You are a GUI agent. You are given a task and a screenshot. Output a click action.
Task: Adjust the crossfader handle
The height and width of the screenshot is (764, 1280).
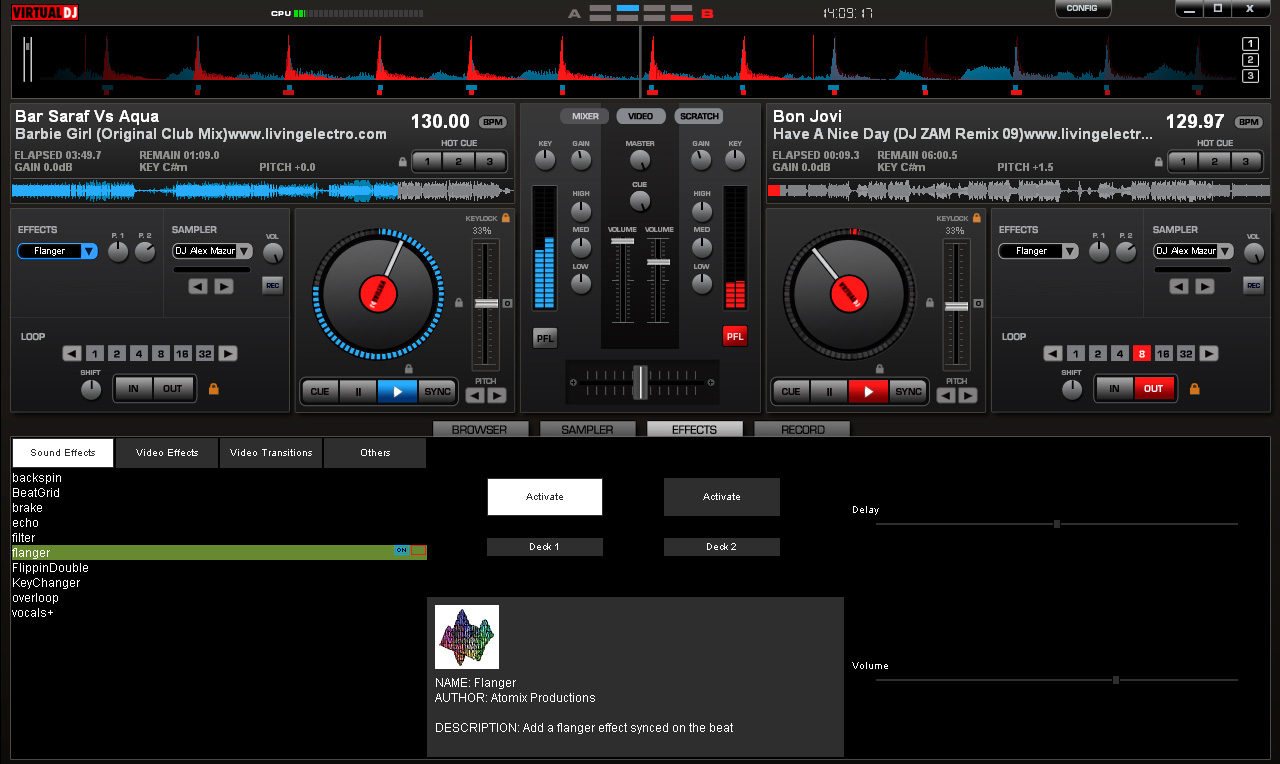tap(640, 382)
